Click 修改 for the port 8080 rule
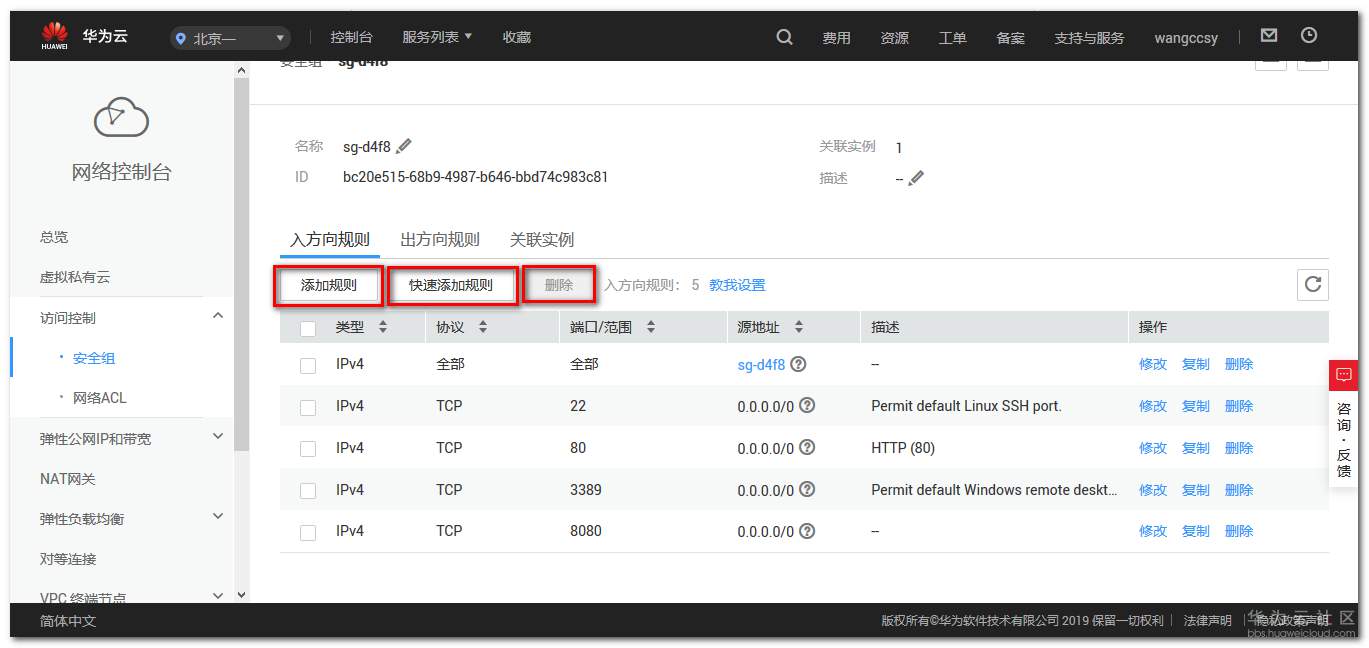This screenshot has height=648, width=1369. click(1153, 531)
